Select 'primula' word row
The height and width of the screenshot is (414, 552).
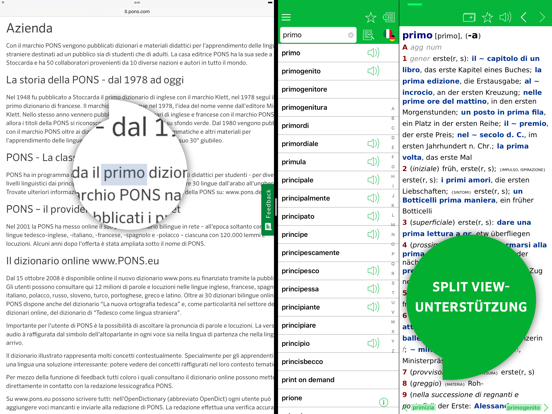tap(338, 162)
